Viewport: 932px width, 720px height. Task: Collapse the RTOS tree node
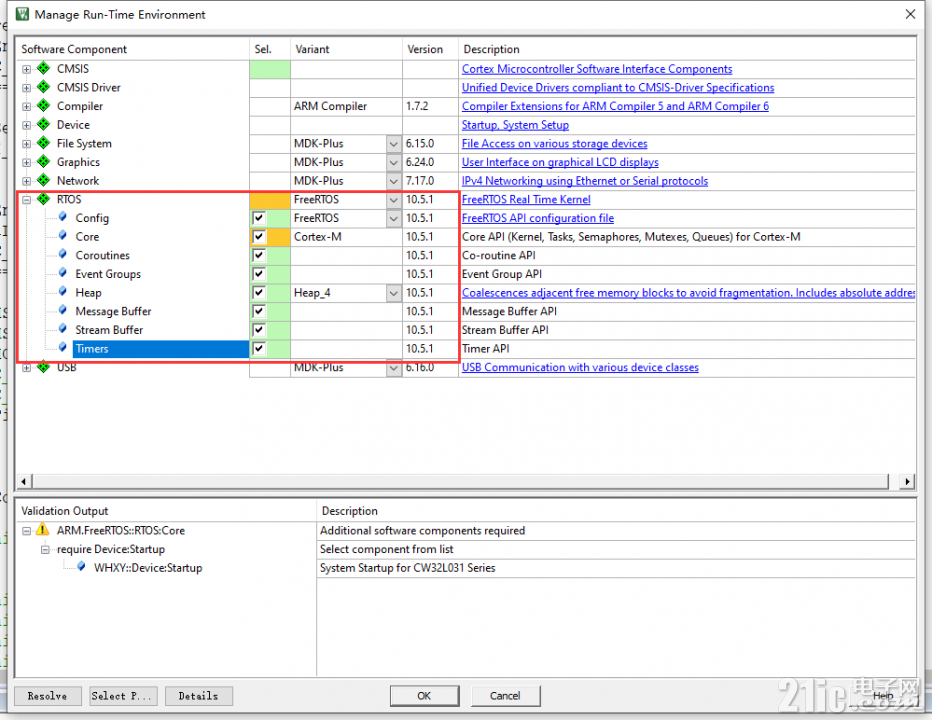click(x=27, y=200)
